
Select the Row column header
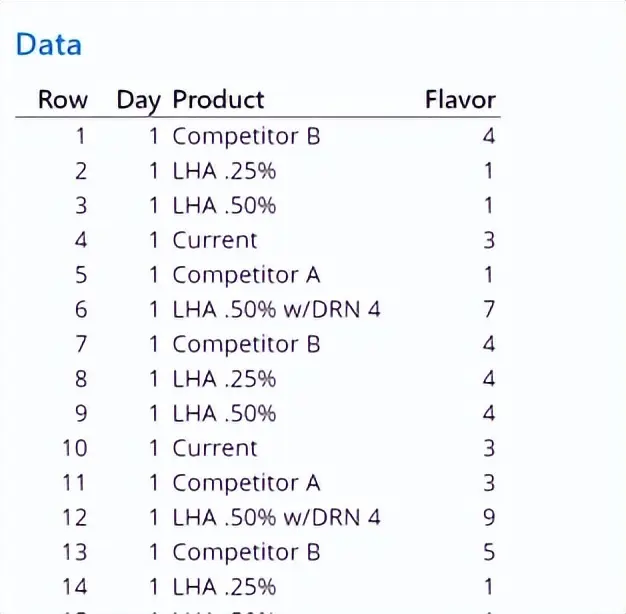[x=63, y=99]
